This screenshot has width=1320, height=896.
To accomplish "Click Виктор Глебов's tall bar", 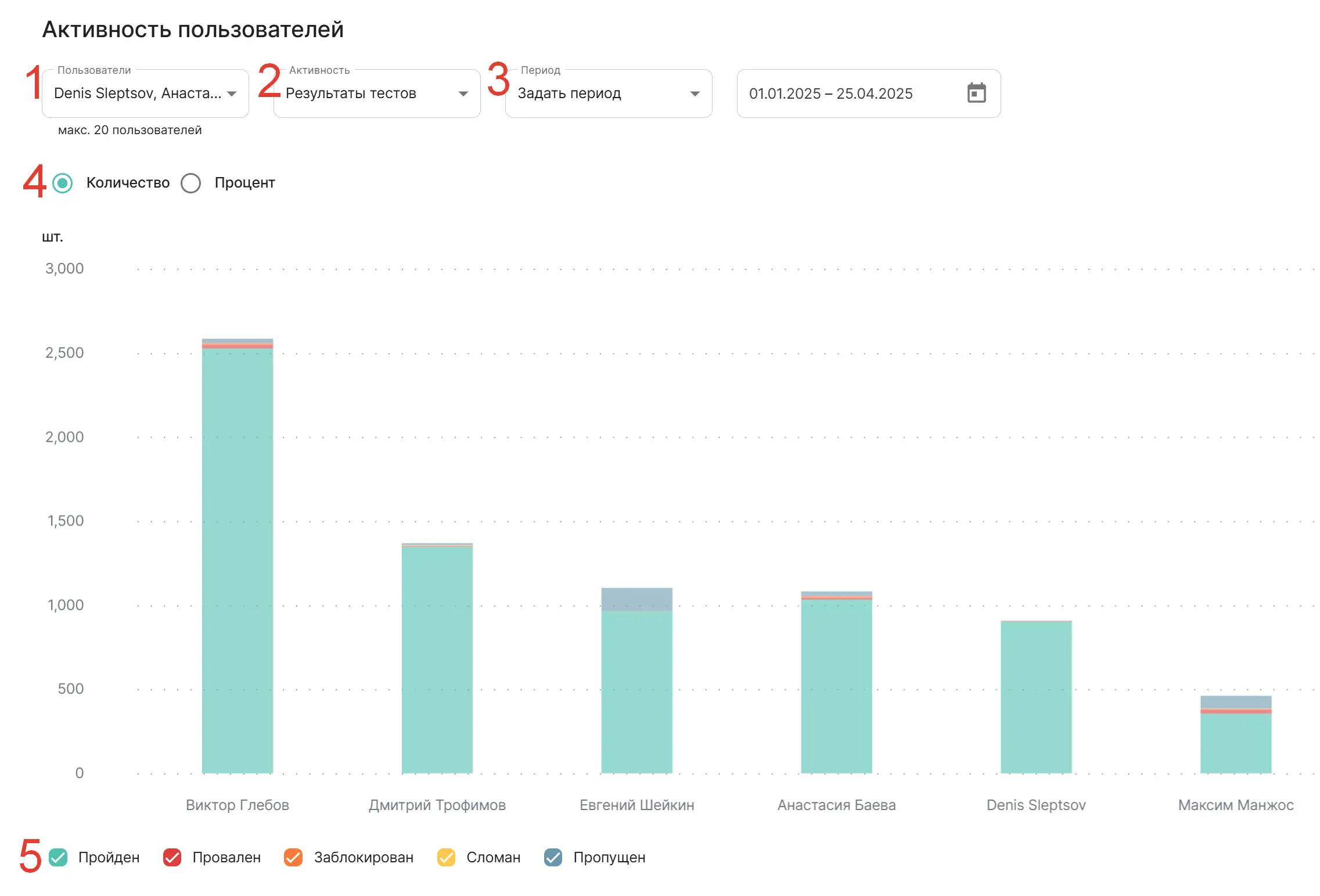I will coord(238,557).
